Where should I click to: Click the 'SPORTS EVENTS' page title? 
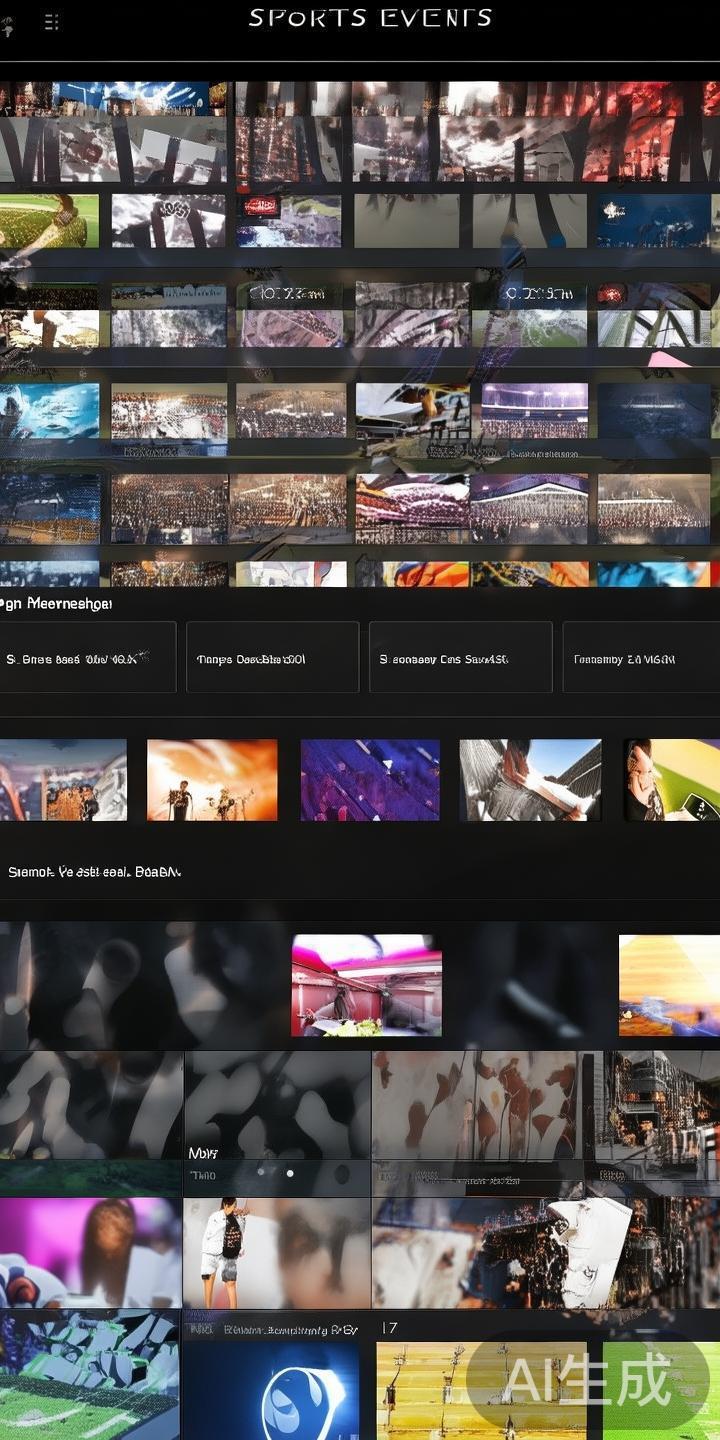370,18
